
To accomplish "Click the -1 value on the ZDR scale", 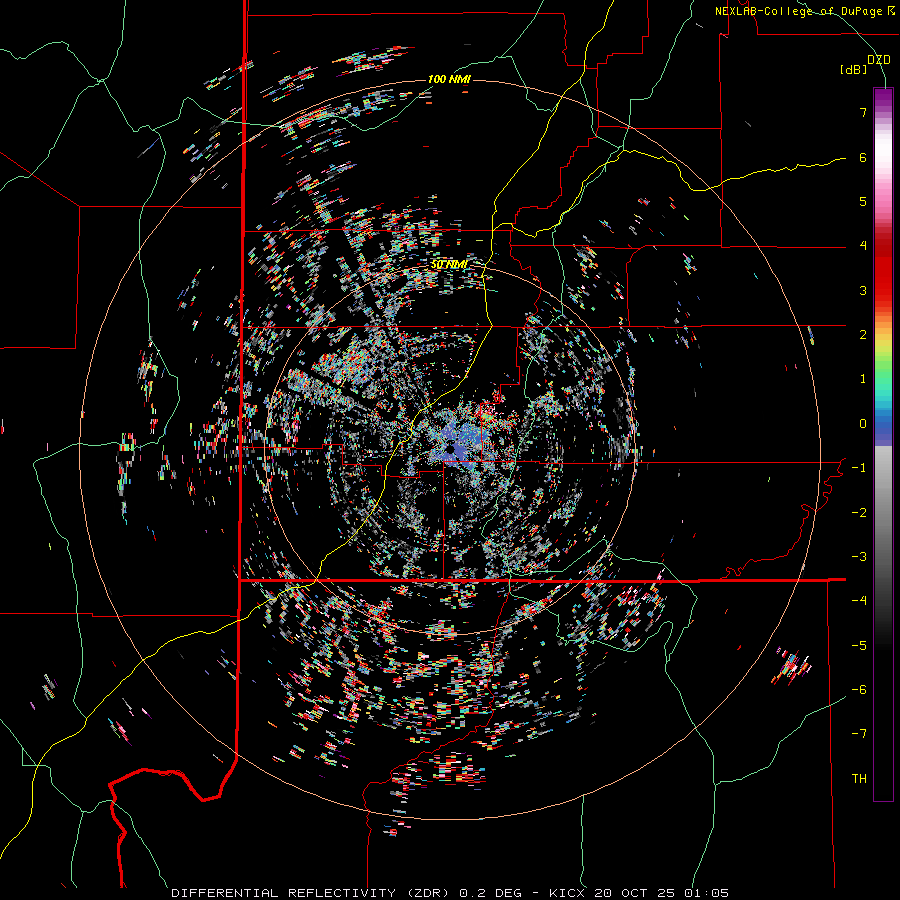I will [859, 468].
